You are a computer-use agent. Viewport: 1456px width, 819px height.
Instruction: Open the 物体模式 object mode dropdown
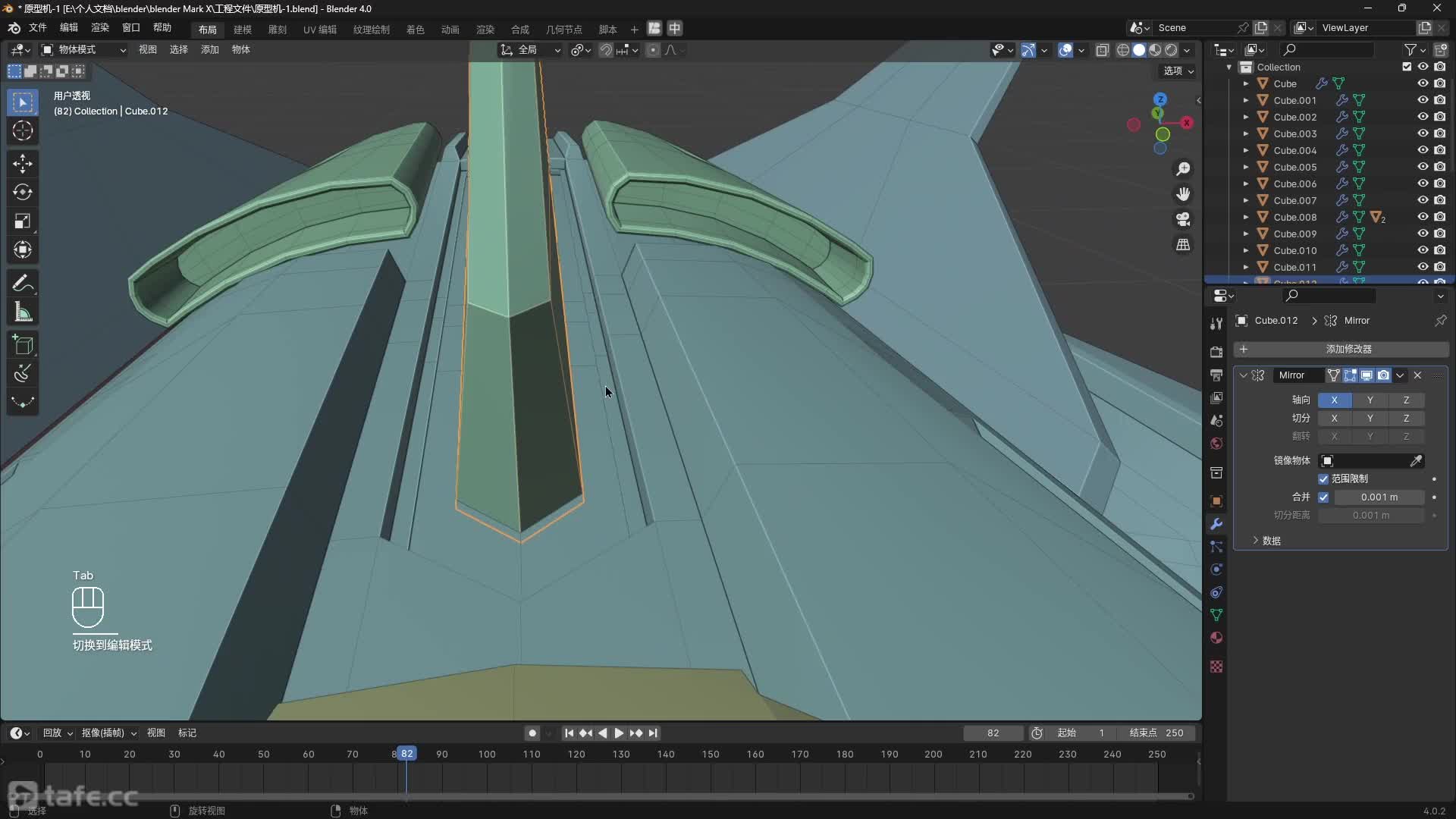(x=83, y=50)
